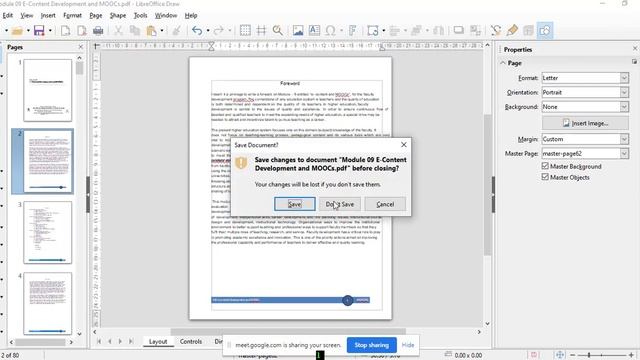640x360 pixels.
Task: Open the View menu
Action: (x=27, y=16)
